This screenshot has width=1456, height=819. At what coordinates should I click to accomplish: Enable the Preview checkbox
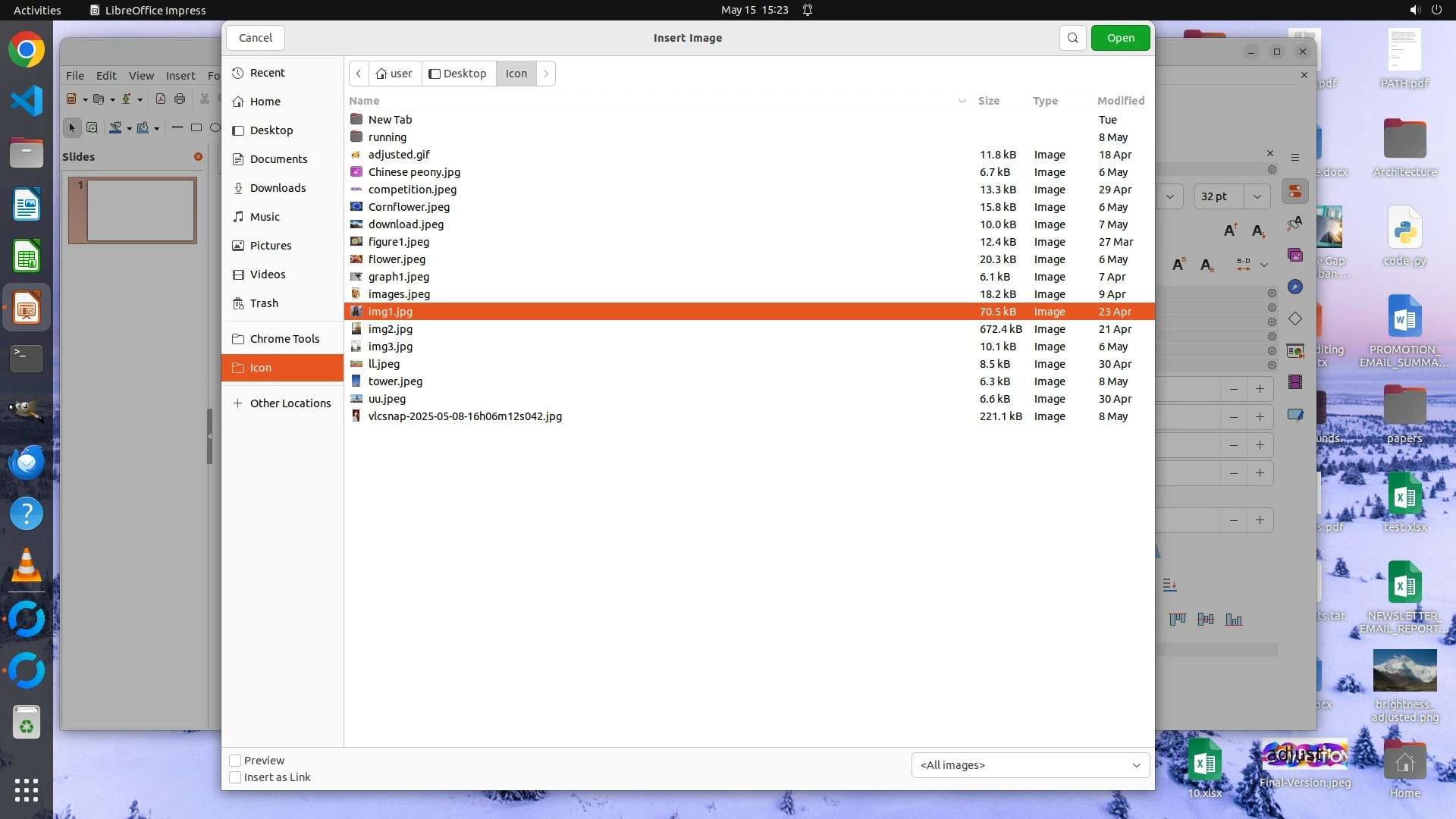(x=235, y=761)
